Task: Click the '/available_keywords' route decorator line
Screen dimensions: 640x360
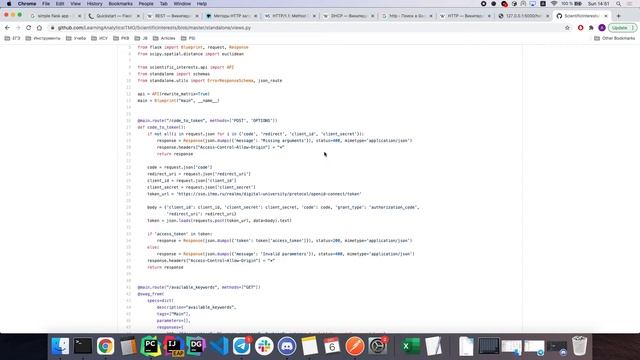Action: 199,287
